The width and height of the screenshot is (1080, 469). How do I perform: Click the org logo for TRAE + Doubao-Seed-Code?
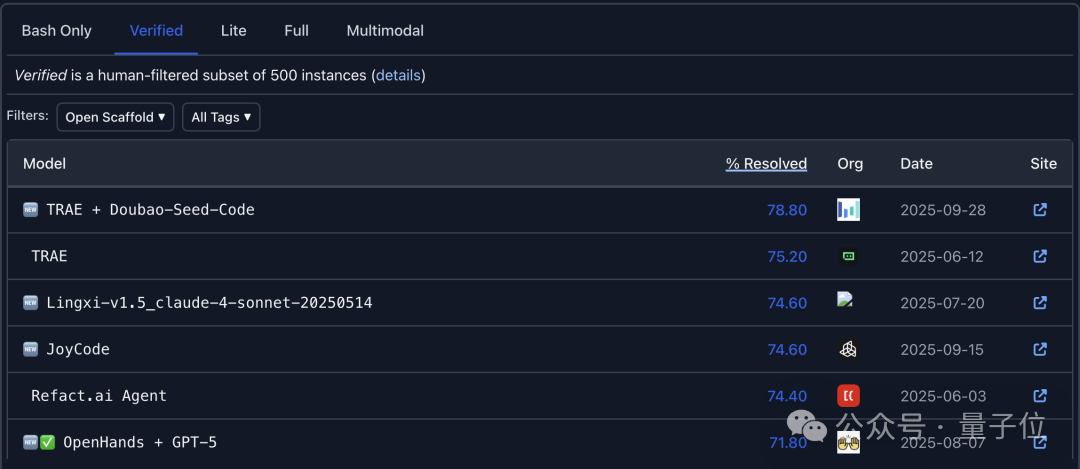pyautogui.click(x=848, y=210)
